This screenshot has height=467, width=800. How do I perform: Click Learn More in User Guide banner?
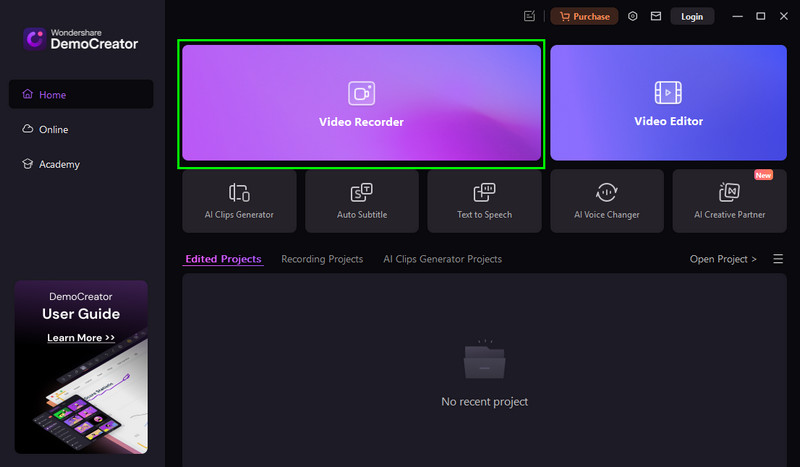click(x=81, y=337)
